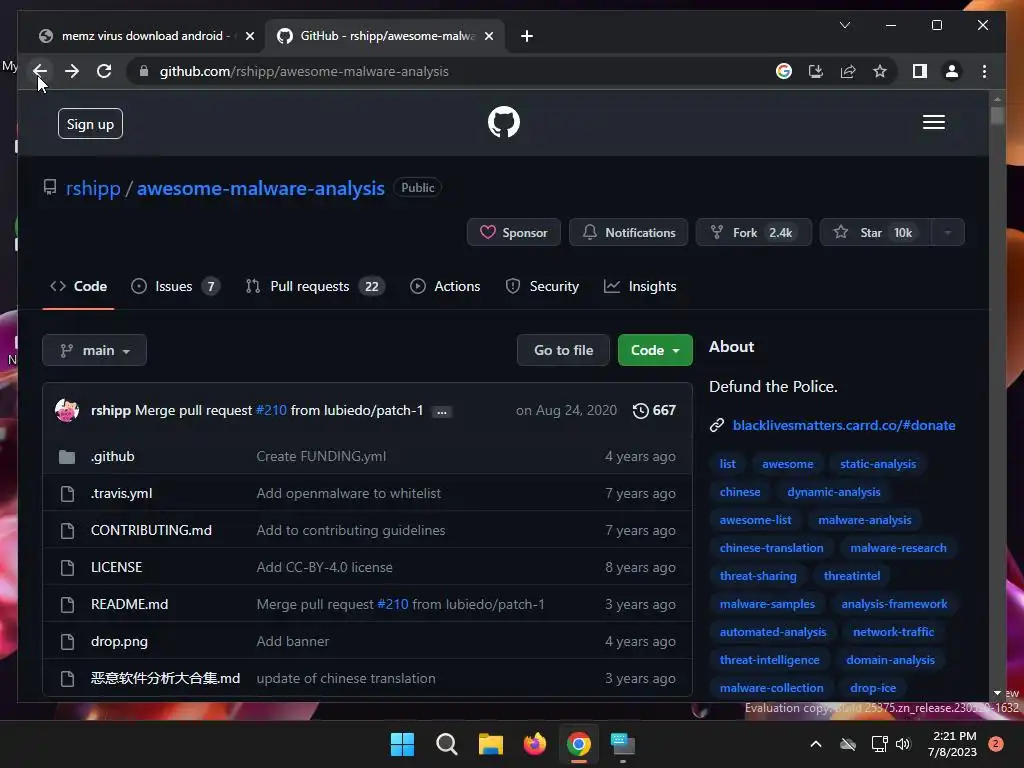Open a new browser tab
The image size is (1024, 768).
point(527,36)
